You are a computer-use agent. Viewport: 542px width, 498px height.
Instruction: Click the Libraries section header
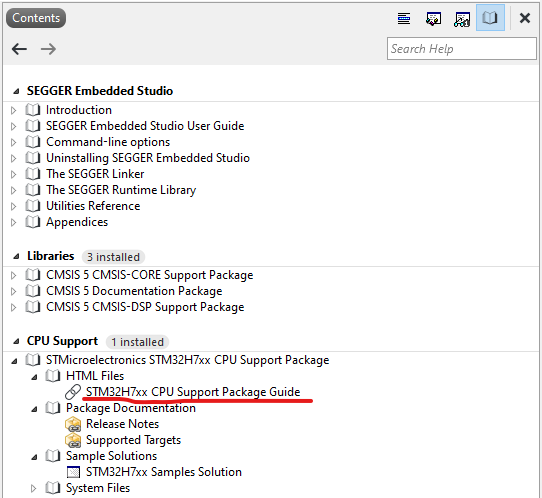tap(50, 256)
